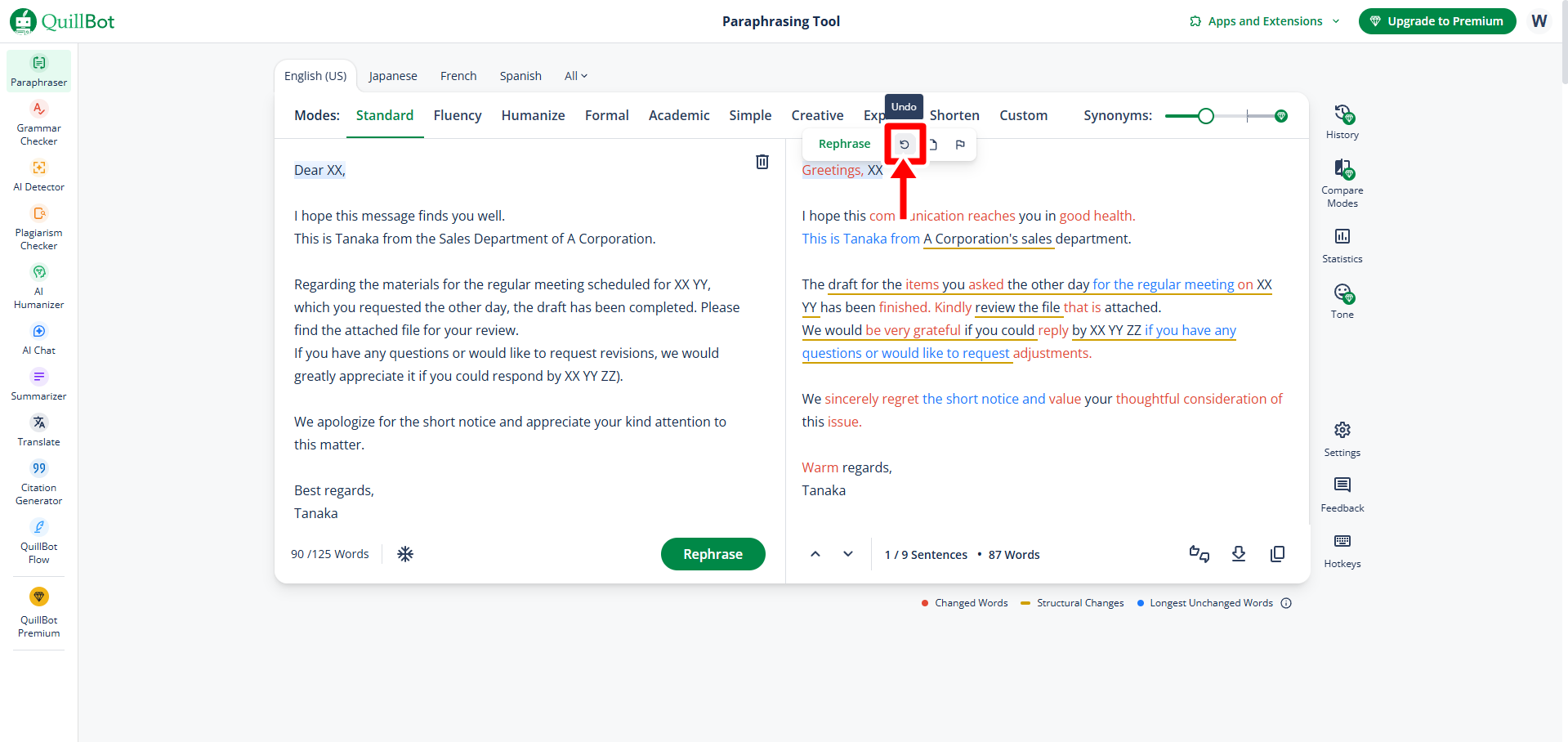This screenshot has width=1568, height=742.
Task: Open QuillBot Premium from sidebar
Action: [38, 613]
